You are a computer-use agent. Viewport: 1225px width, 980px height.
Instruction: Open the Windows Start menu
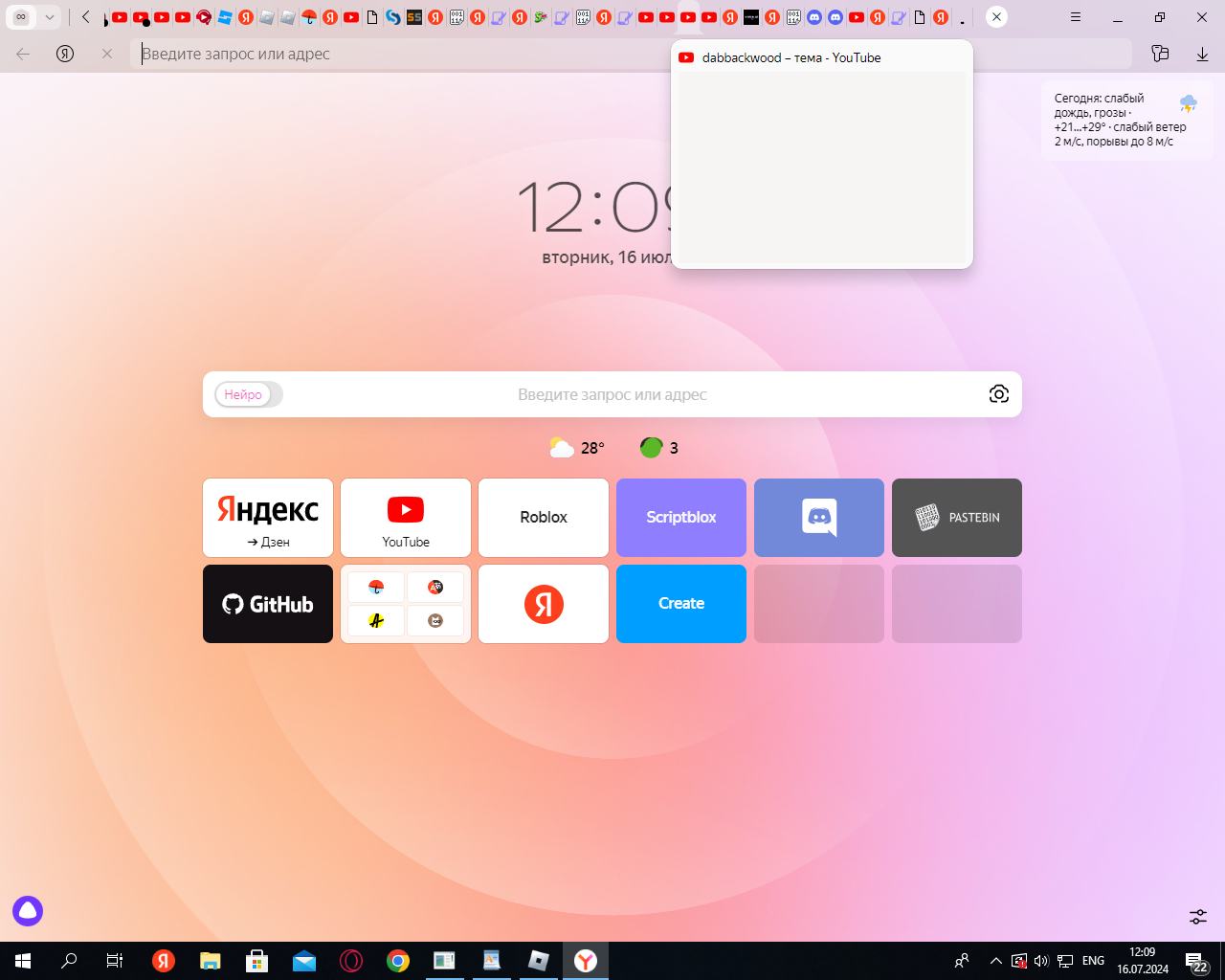tap(23, 961)
